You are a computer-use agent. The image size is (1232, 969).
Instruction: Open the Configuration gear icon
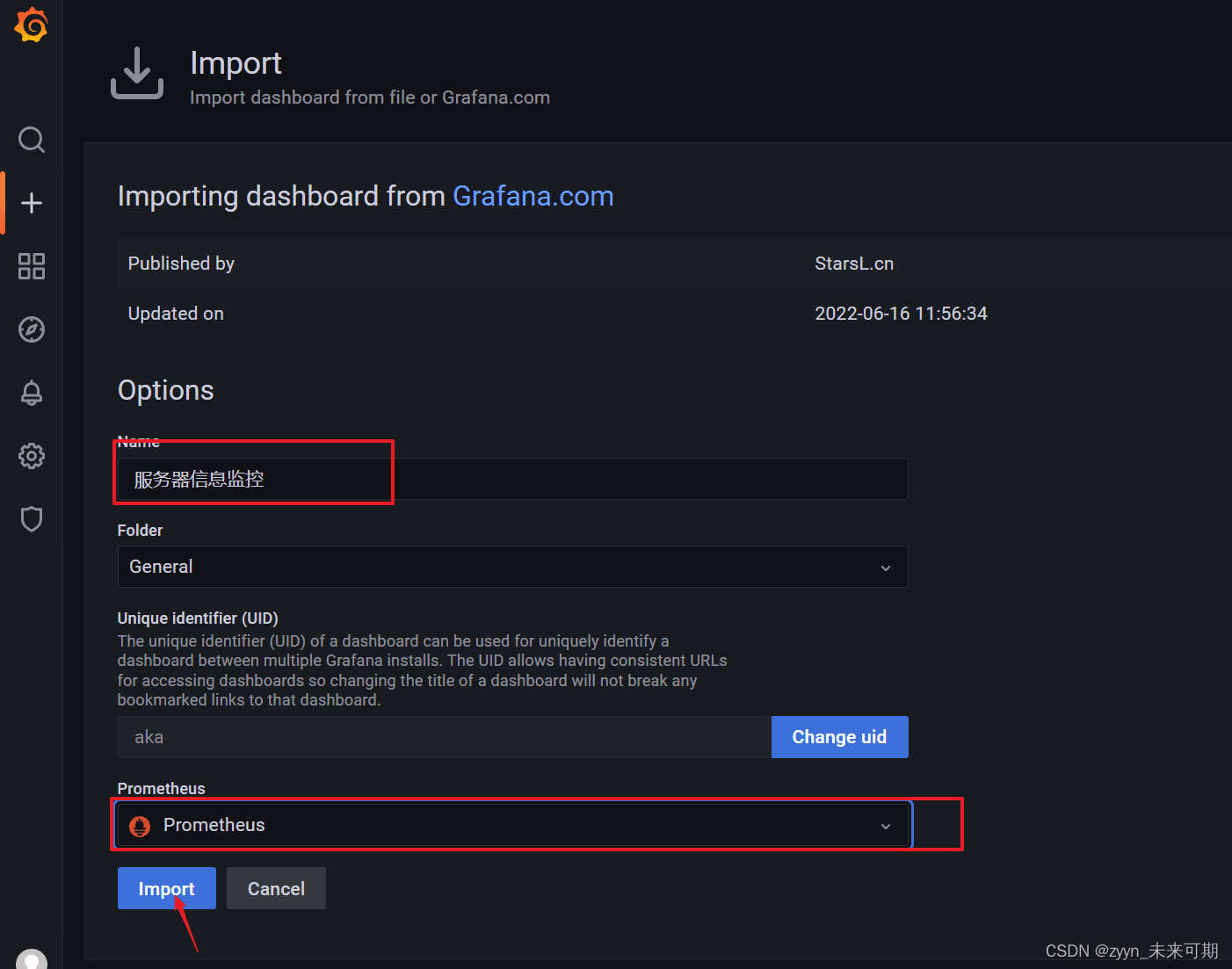pyautogui.click(x=32, y=456)
